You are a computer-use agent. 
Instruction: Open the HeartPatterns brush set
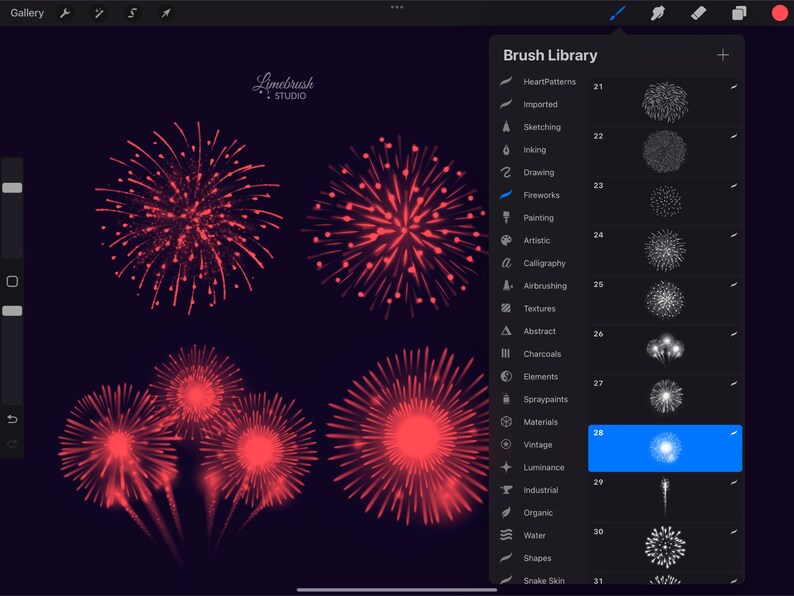(539, 82)
